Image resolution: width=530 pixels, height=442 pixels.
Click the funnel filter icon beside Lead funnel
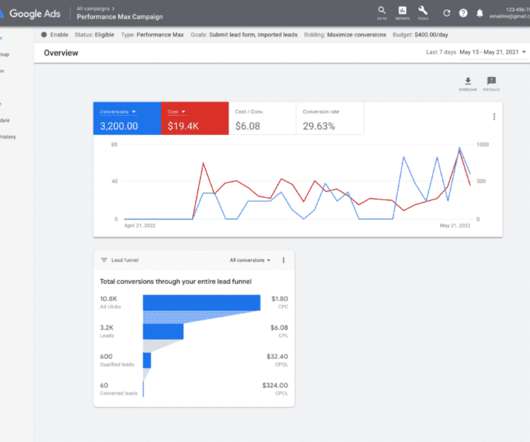point(104,260)
